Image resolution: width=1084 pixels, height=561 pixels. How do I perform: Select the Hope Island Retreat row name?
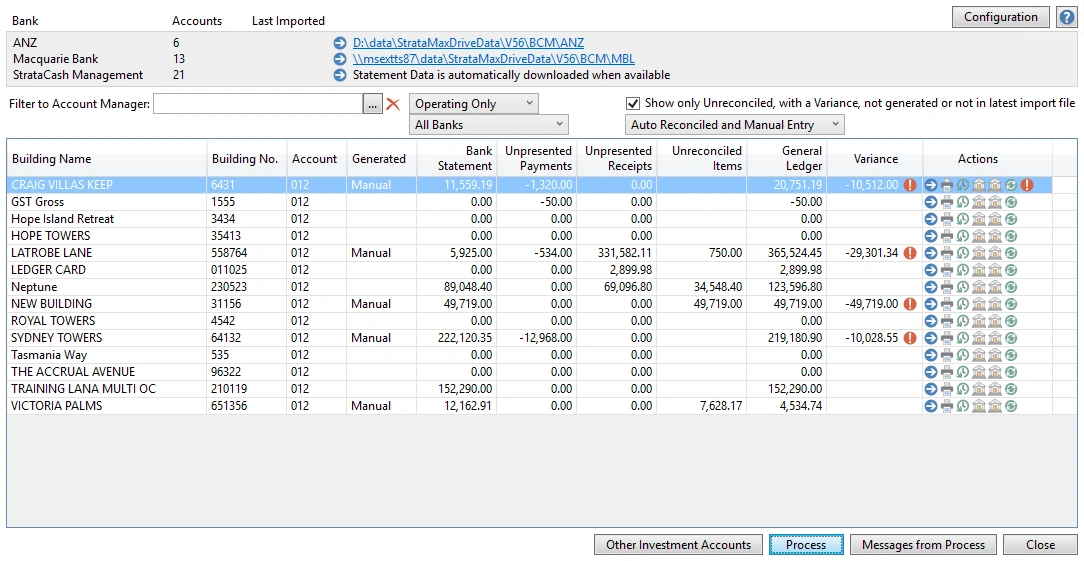point(62,219)
